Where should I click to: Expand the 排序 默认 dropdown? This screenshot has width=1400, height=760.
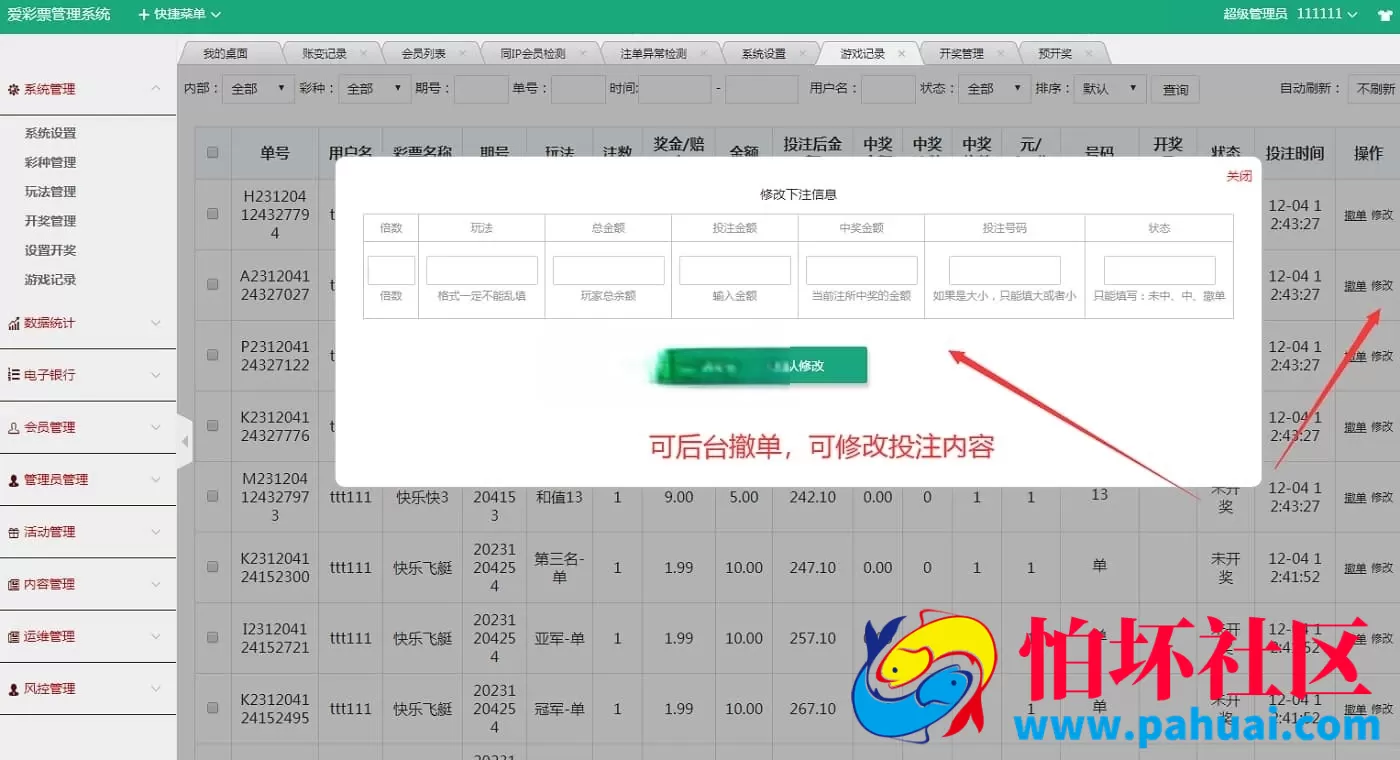[1110, 89]
